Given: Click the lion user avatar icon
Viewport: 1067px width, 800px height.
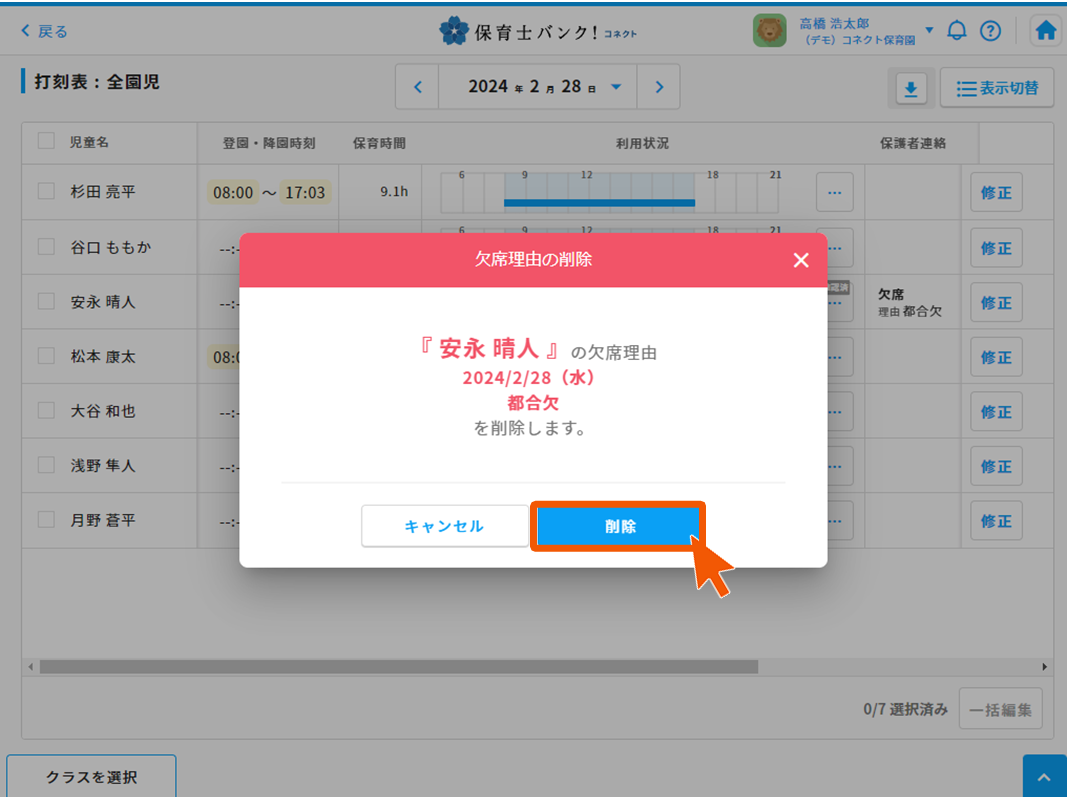Looking at the screenshot, I should click(769, 31).
